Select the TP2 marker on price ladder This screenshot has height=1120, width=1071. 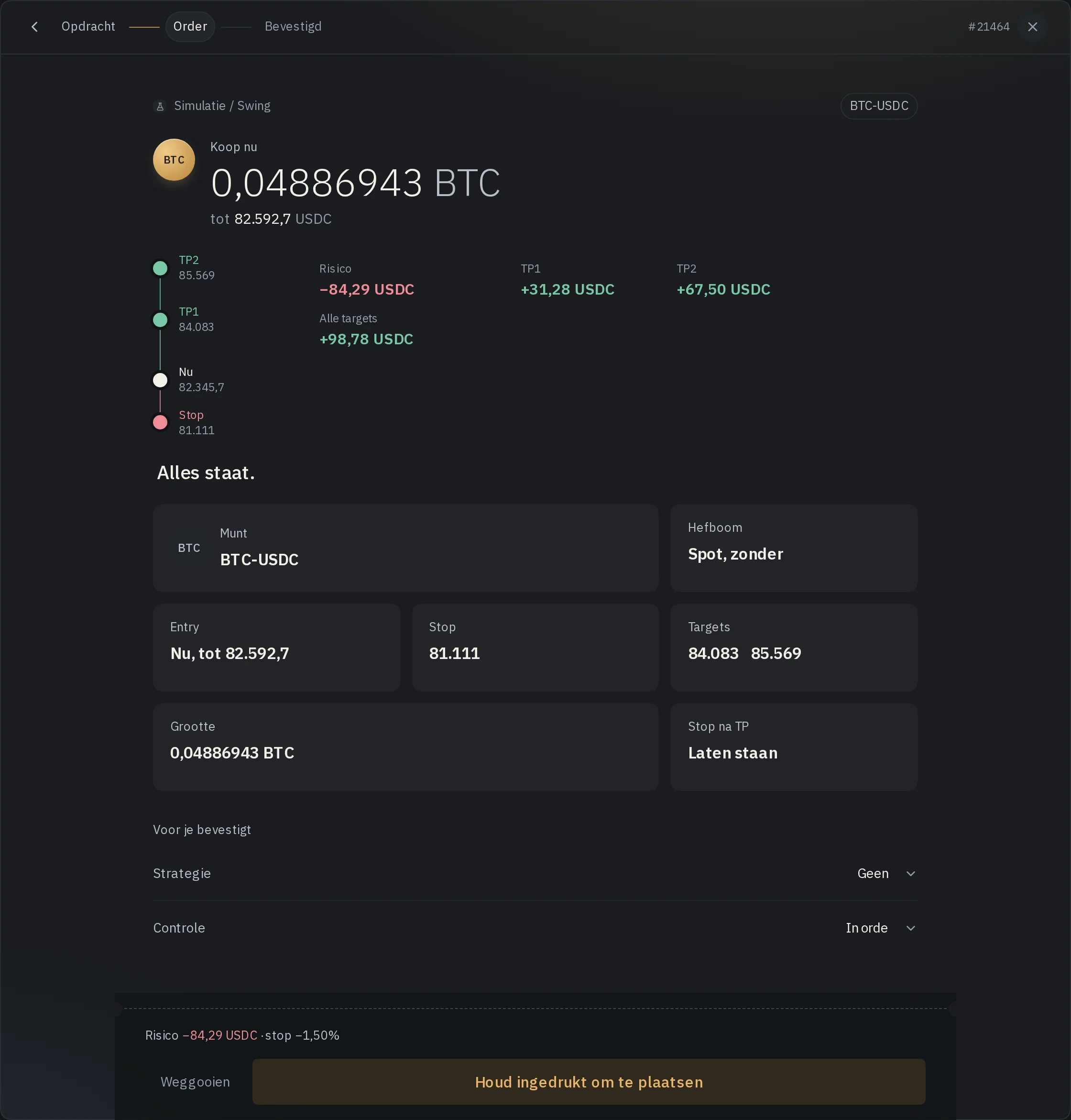click(x=161, y=268)
